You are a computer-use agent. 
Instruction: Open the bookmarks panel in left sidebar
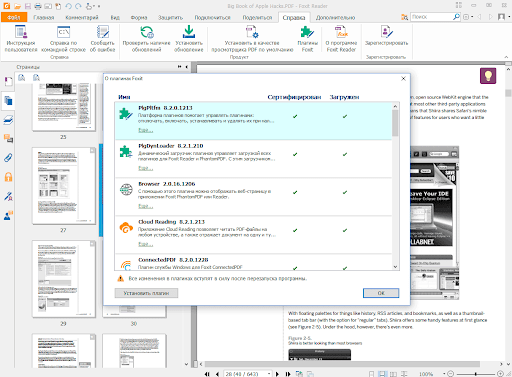point(8,81)
